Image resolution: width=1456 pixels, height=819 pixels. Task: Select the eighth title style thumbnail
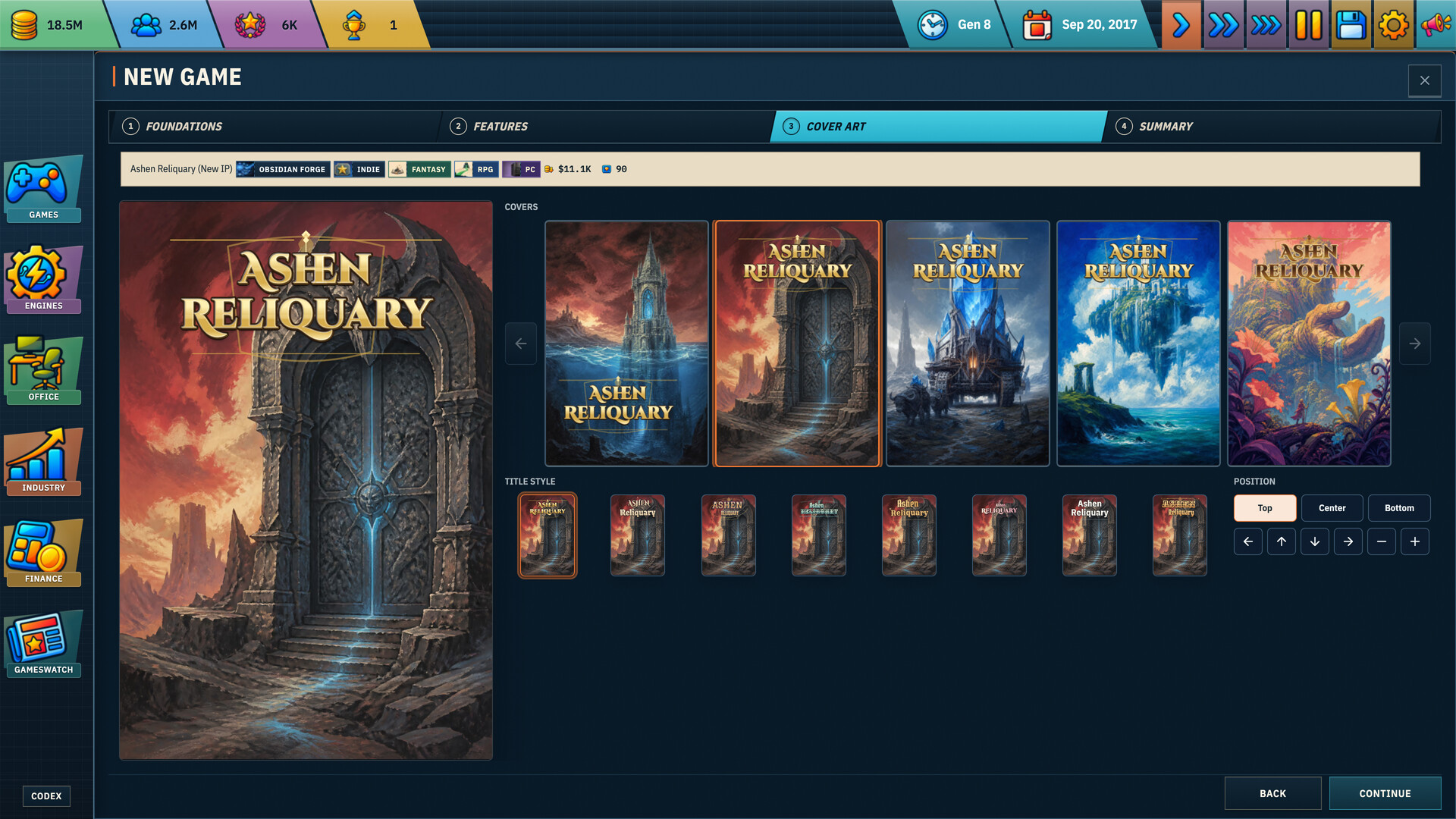1179,535
